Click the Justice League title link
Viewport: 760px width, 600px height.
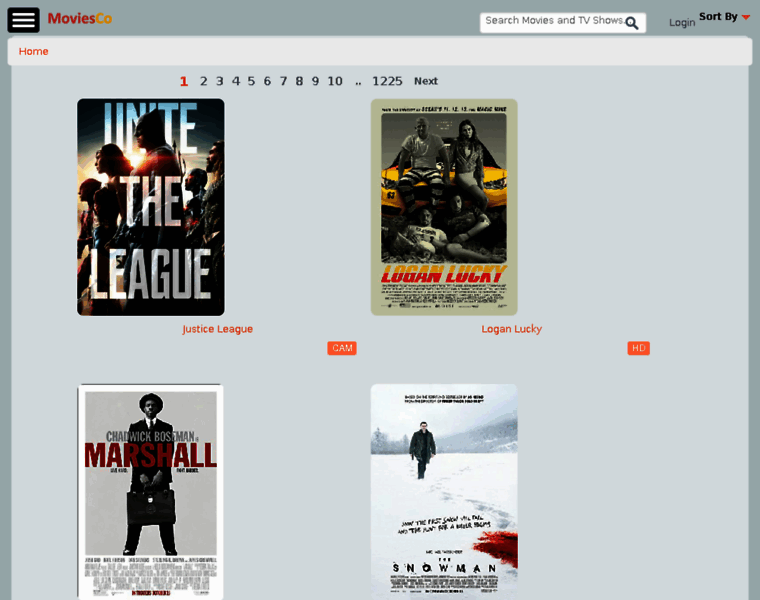pos(218,329)
